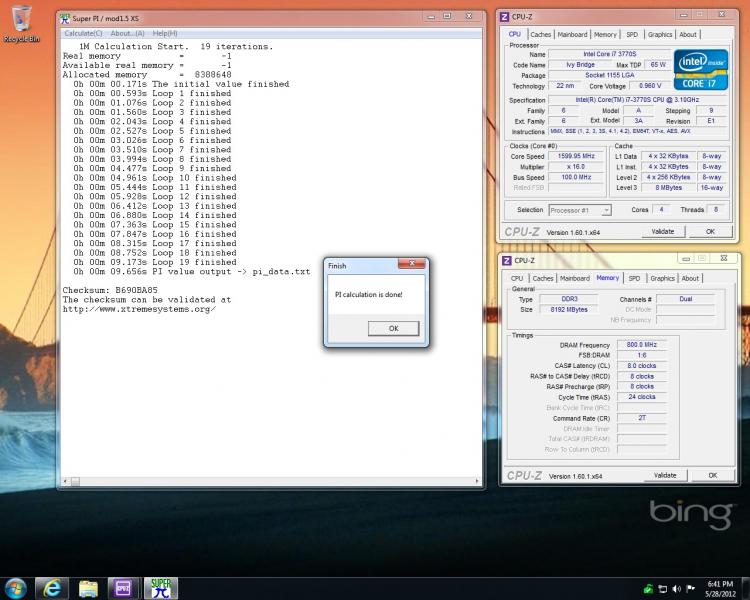Open SPD tab in top CPU-Z window

pyautogui.click(x=632, y=34)
